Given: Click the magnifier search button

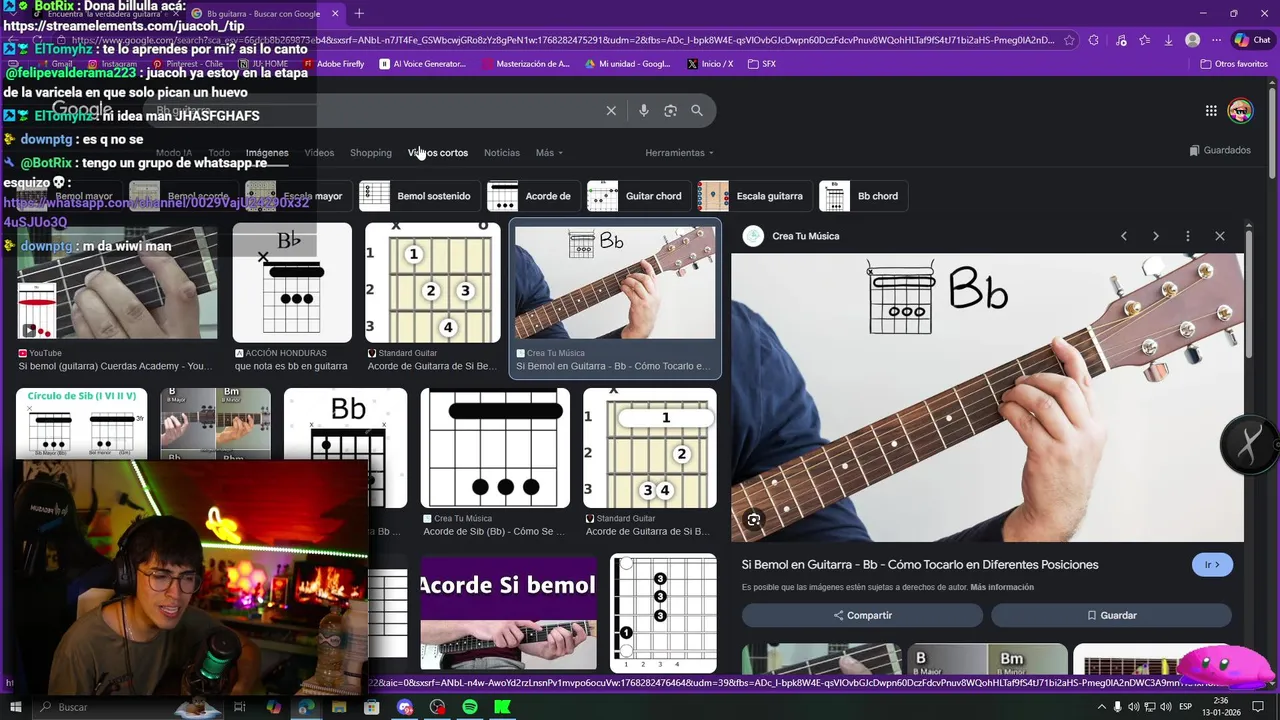Looking at the screenshot, I should pos(697,111).
